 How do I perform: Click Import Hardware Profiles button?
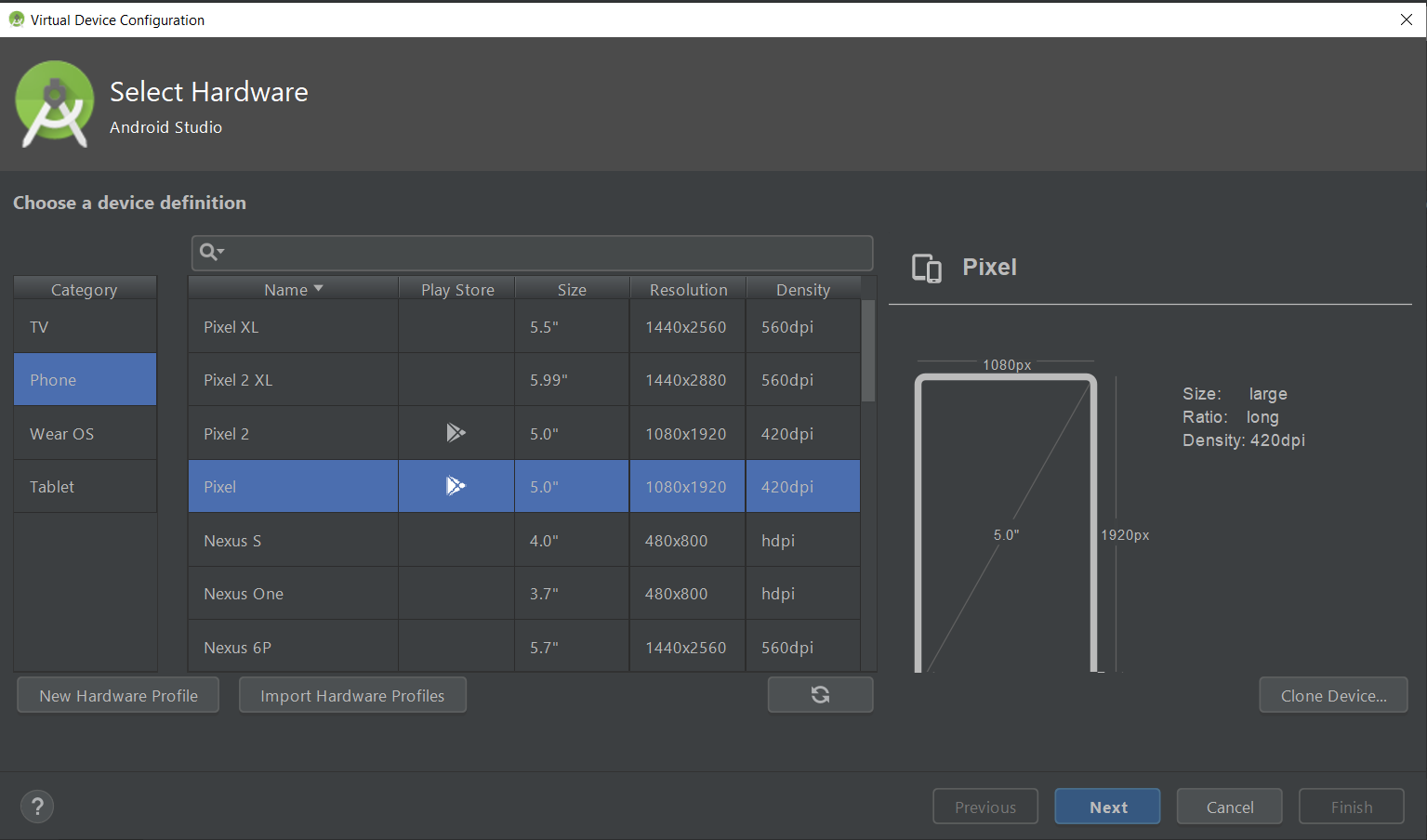click(x=352, y=695)
